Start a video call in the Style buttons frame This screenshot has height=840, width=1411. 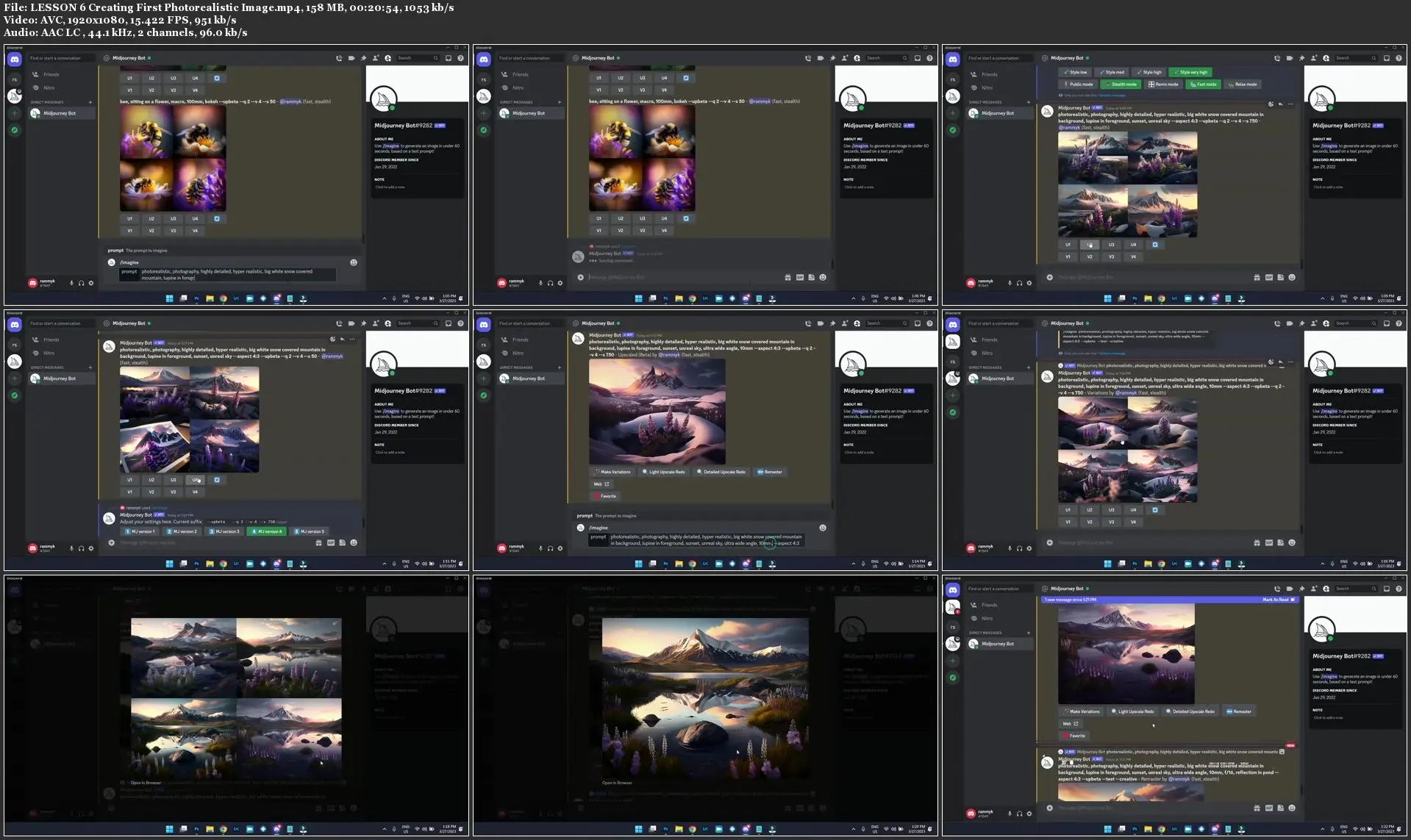[1290, 58]
